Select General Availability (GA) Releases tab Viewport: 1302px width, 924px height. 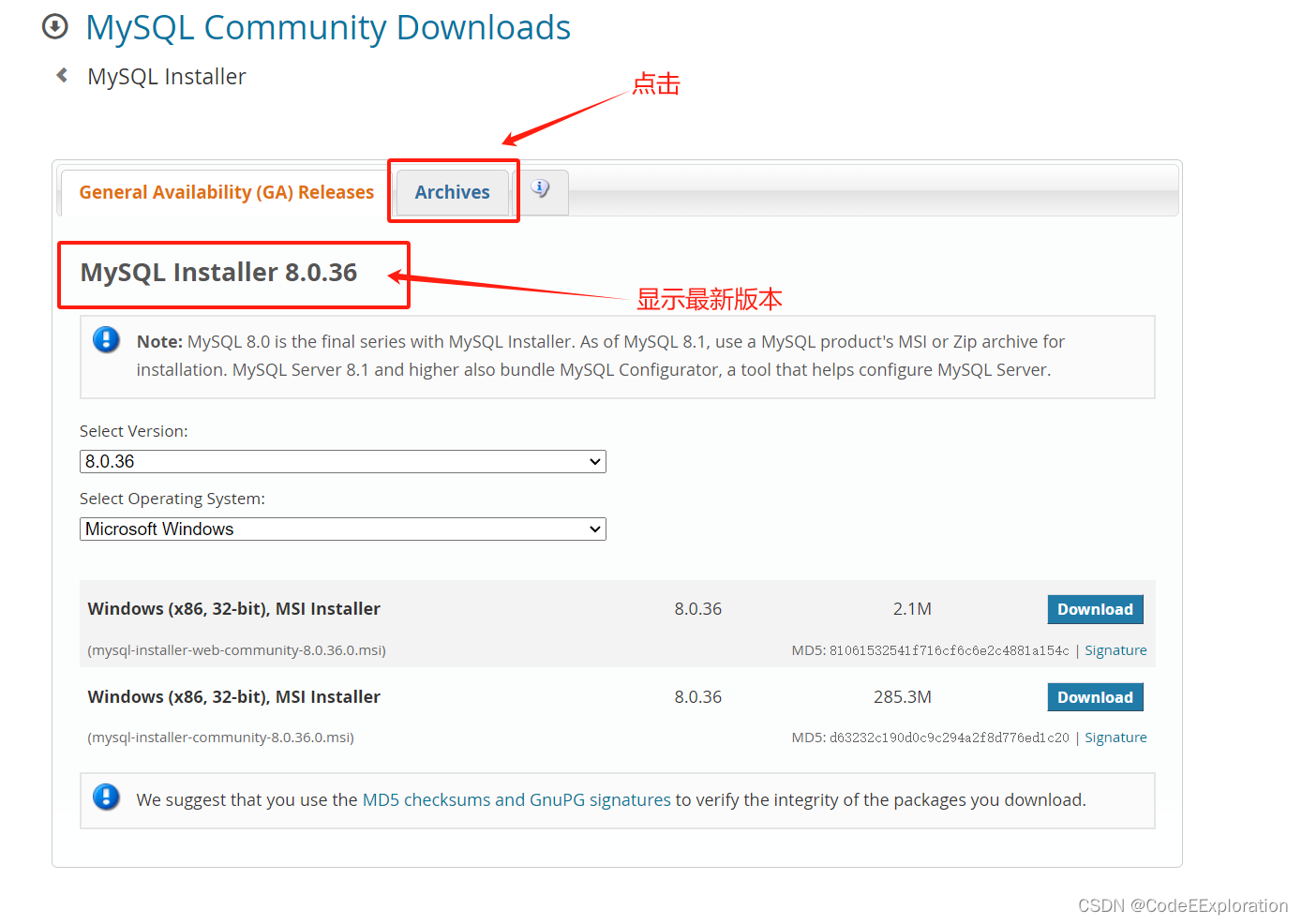[226, 192]
